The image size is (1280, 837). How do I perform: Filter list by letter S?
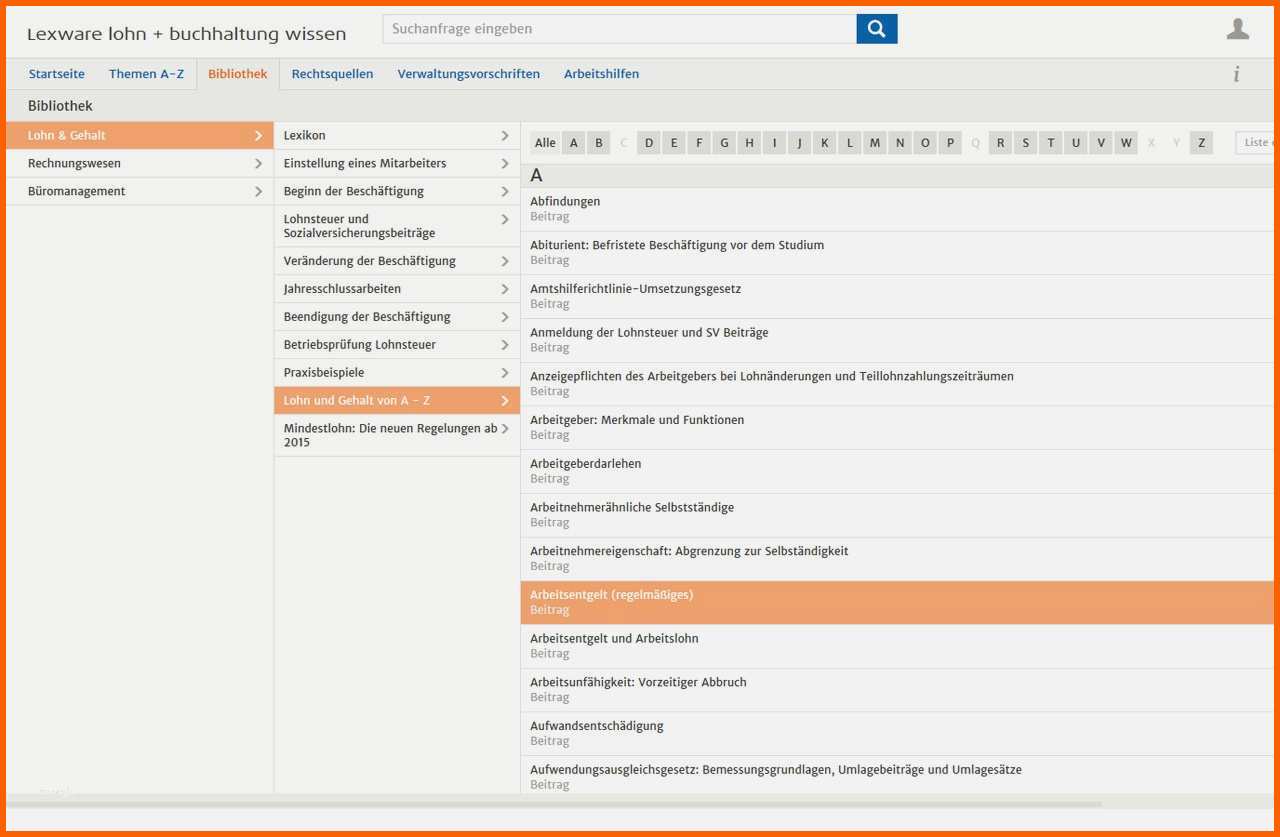click(x=1025, y=143)
